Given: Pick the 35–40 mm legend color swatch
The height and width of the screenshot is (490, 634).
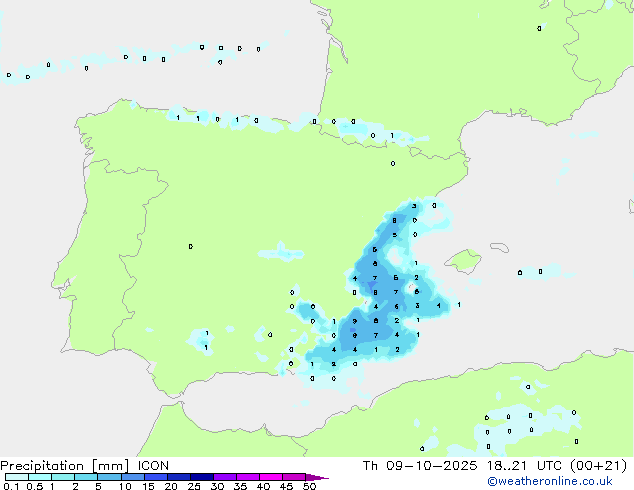Looking at the screenshot, I should pyautogui.click(x=247, y=477).
